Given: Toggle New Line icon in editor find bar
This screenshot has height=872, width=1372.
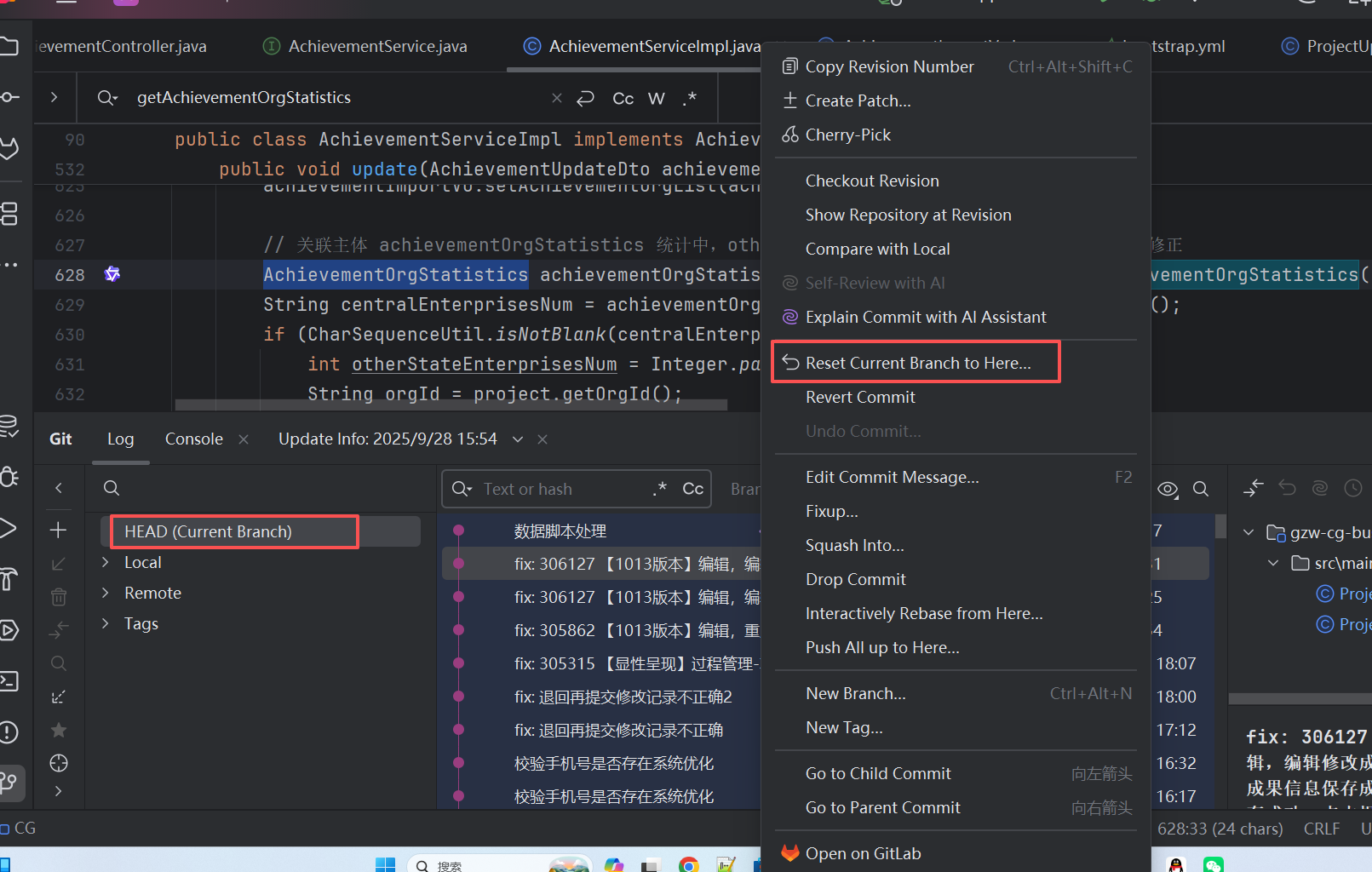Looking at the screenshot, I should tap(585, 98).
